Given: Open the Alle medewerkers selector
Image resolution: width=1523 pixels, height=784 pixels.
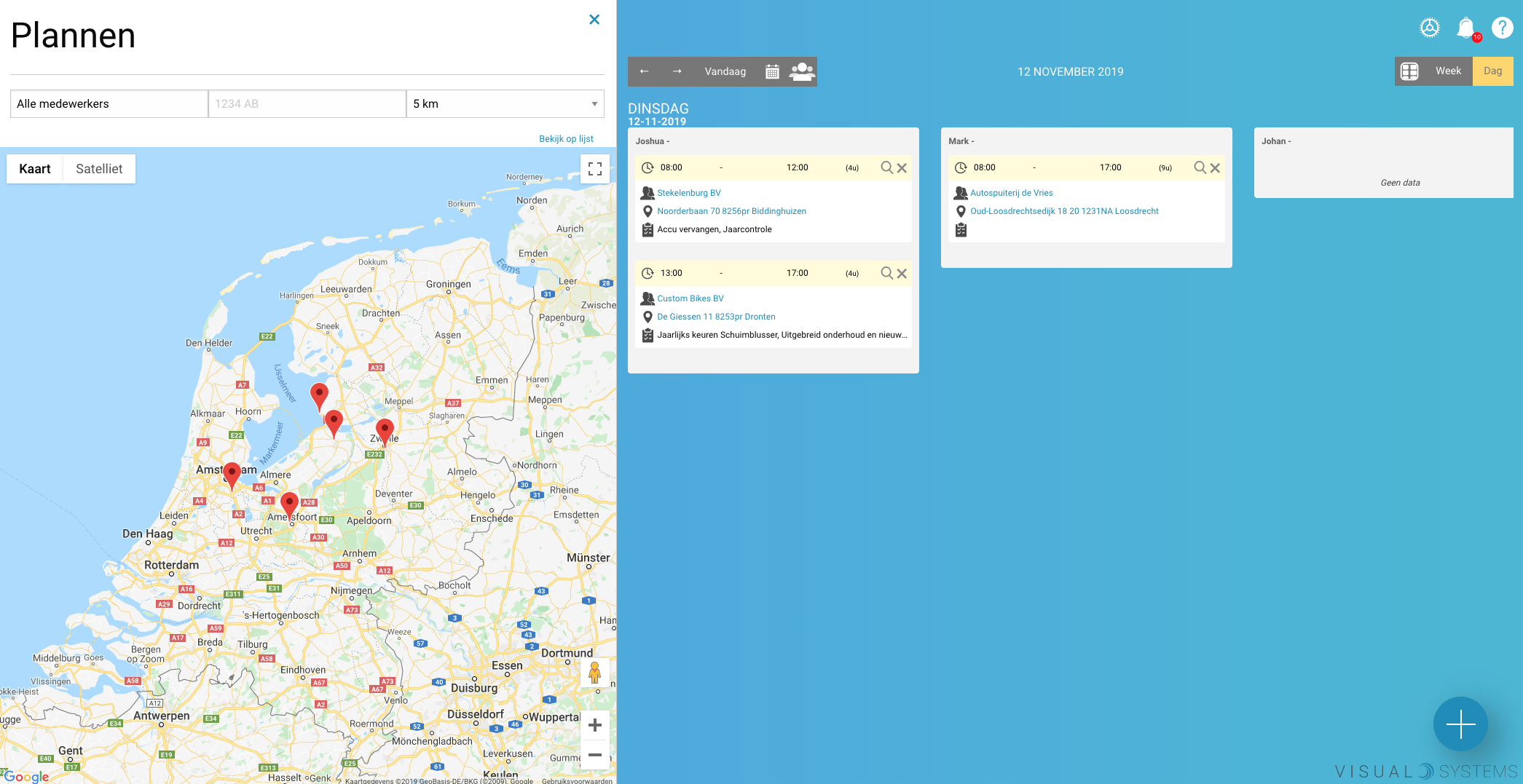Looking at the screenshot, I should [x=109, y=104].
